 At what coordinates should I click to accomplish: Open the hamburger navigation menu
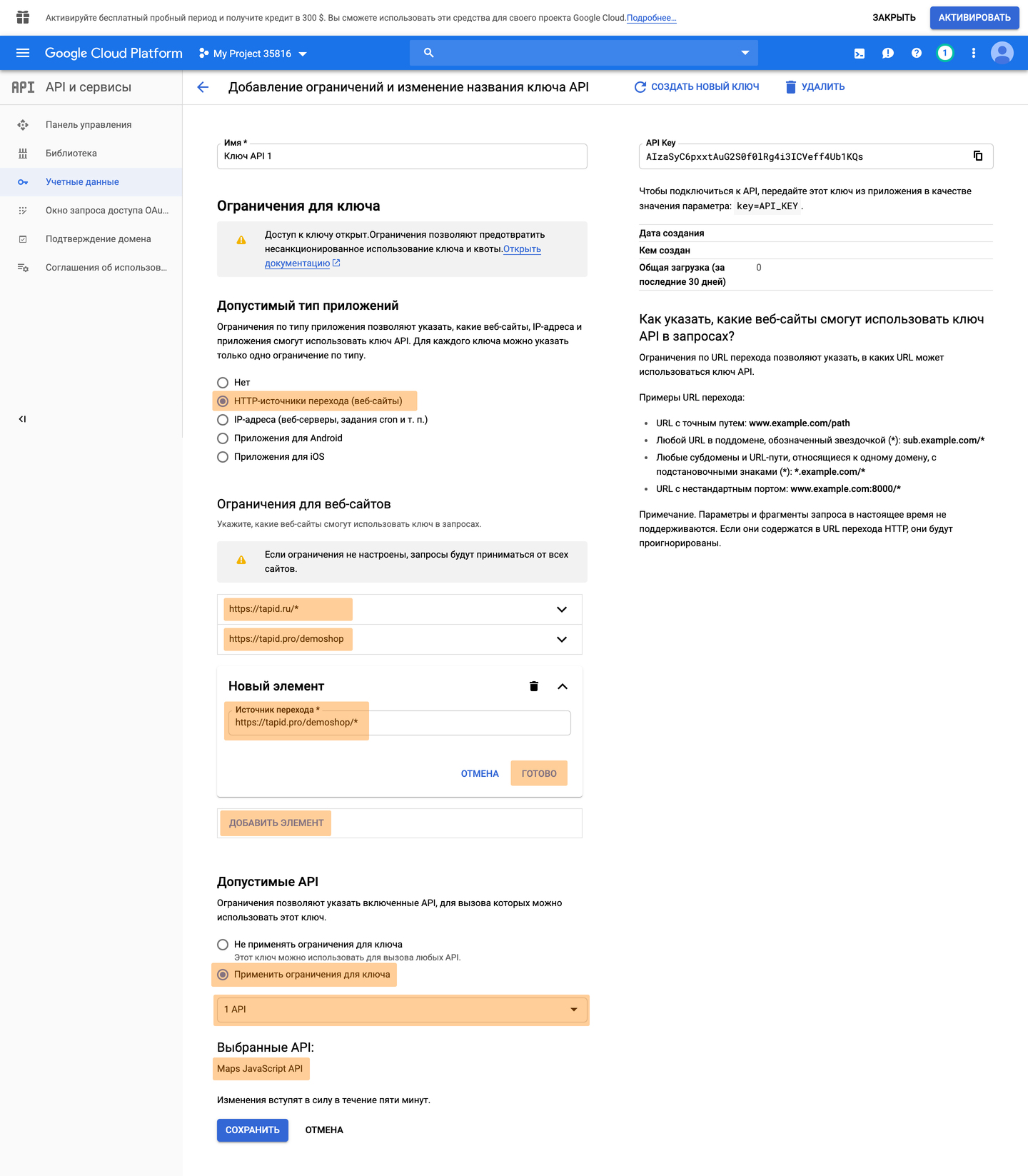click(23, 53)
